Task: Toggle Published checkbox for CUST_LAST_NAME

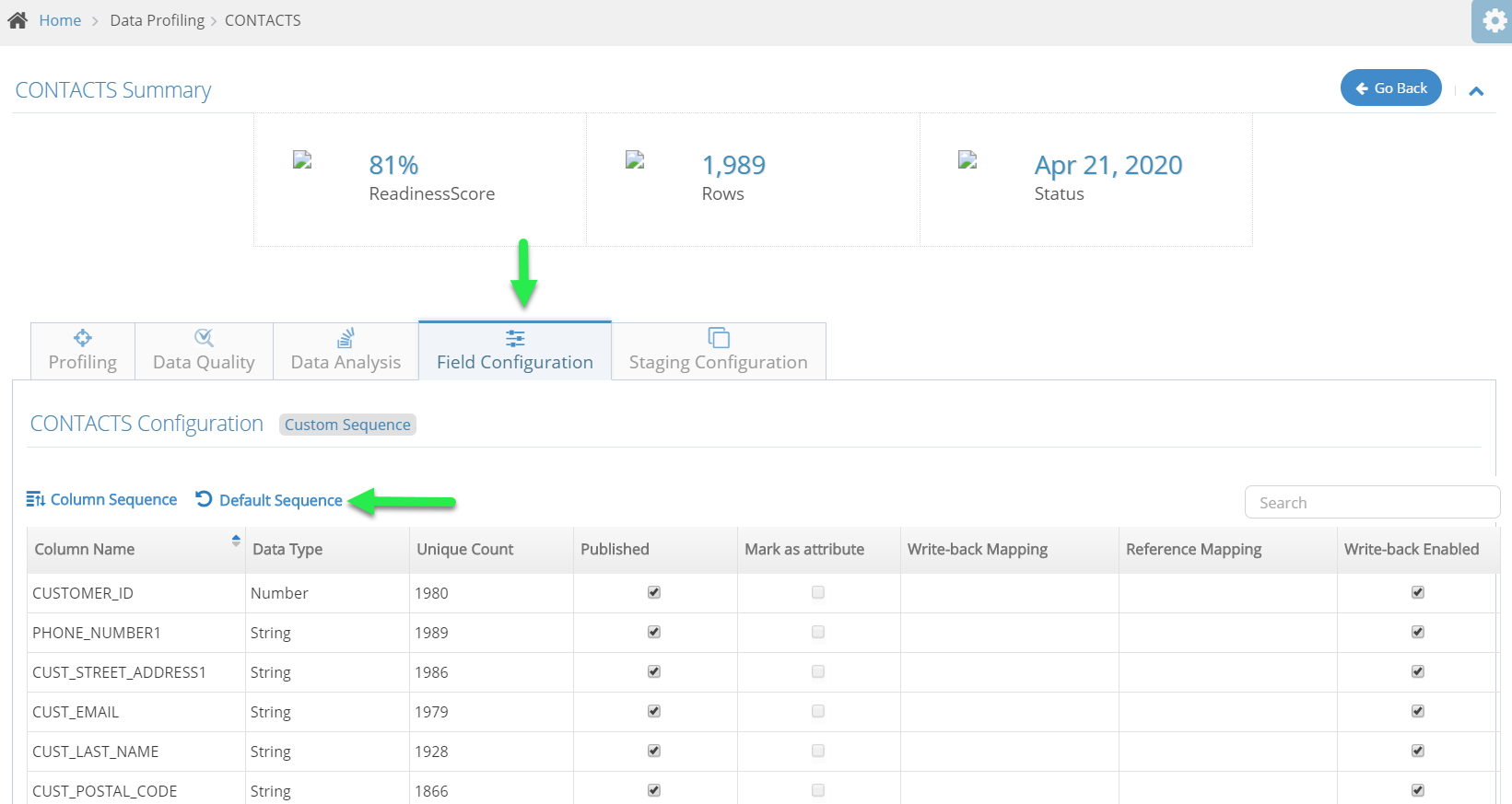Action: [654, 751]
